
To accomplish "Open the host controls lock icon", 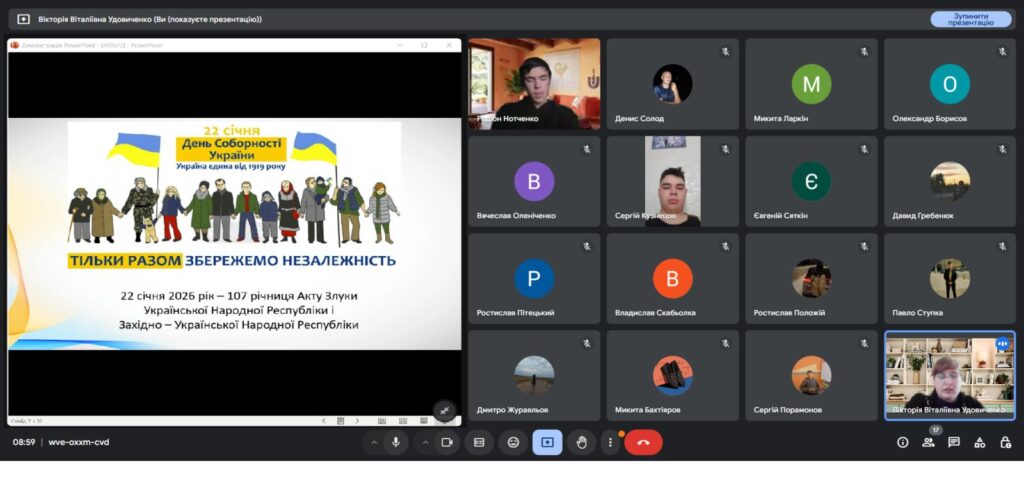I will point(1003,442).
